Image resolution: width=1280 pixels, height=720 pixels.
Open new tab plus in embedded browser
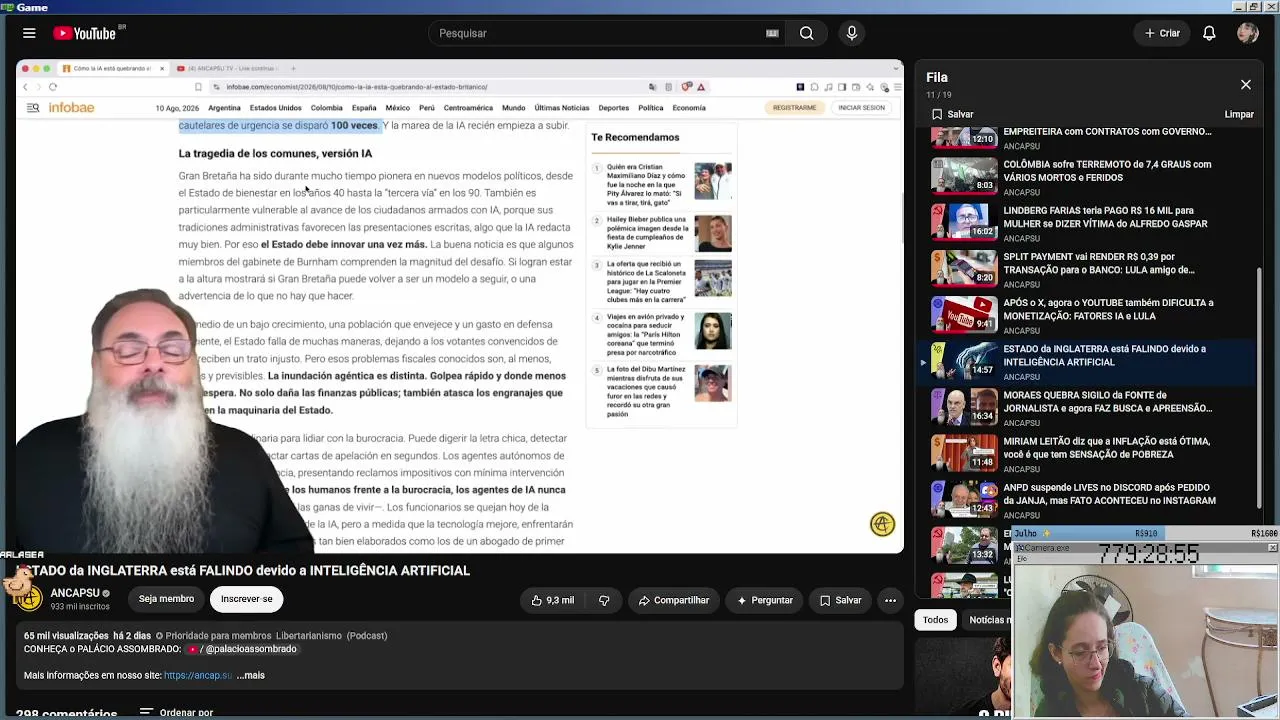[294, 69]
